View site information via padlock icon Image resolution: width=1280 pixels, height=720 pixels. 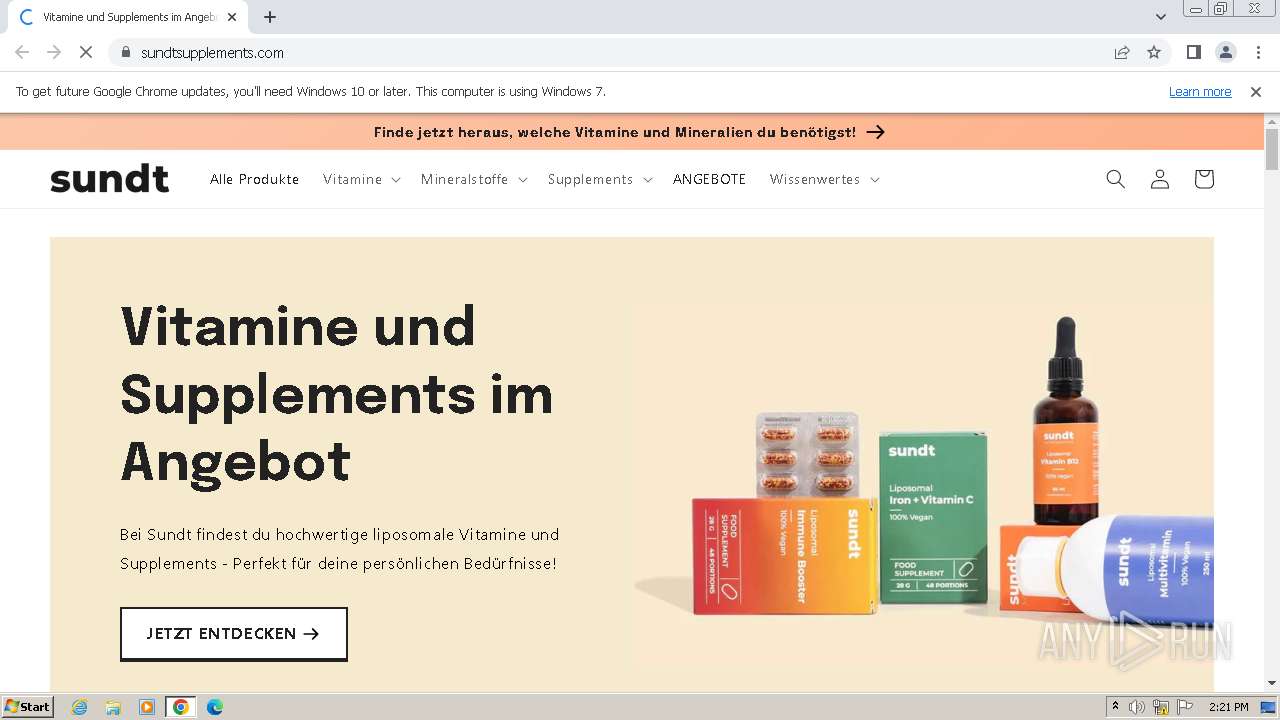tap(126, 52)
